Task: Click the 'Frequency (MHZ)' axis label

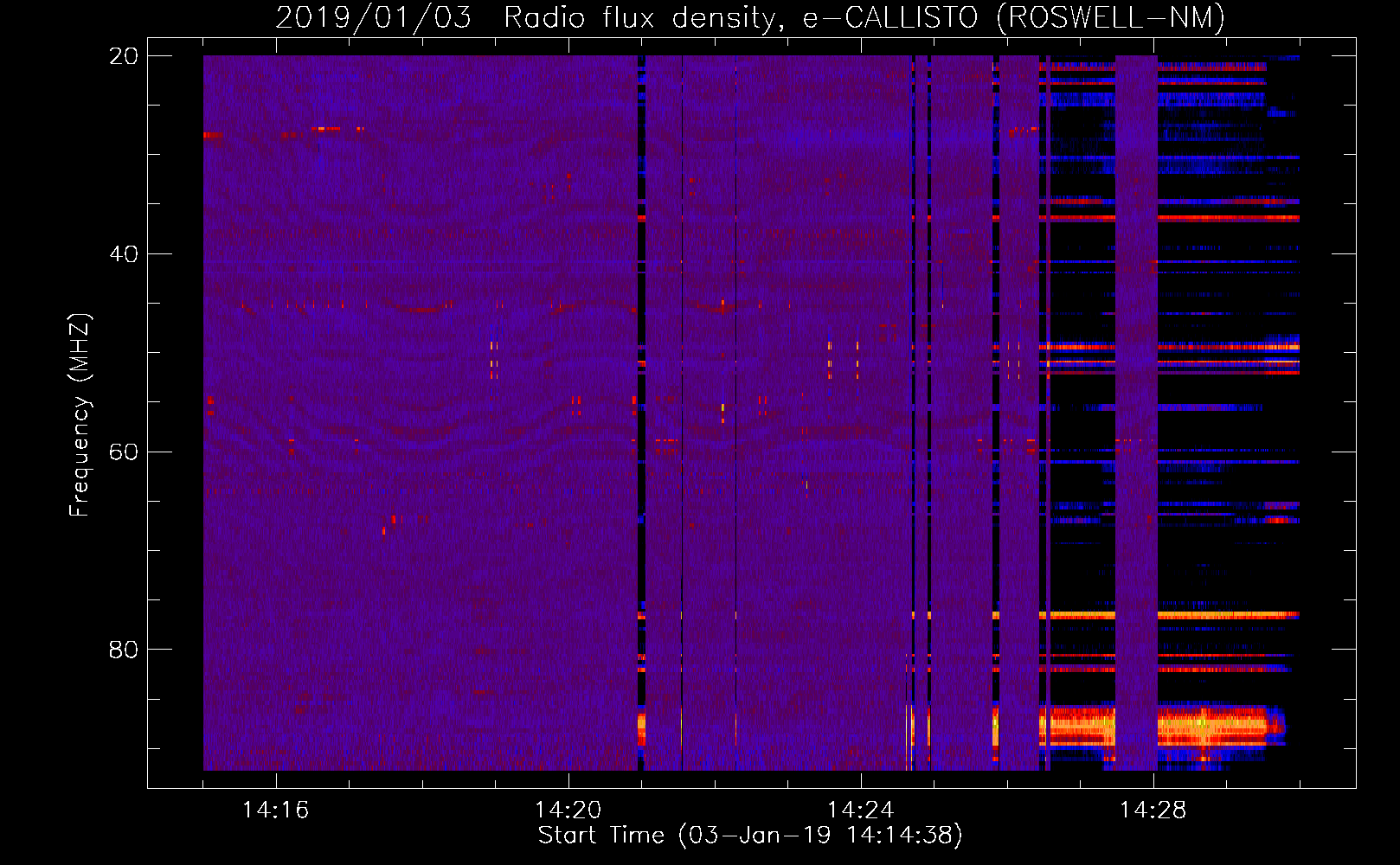Action: tap(80, 415)
